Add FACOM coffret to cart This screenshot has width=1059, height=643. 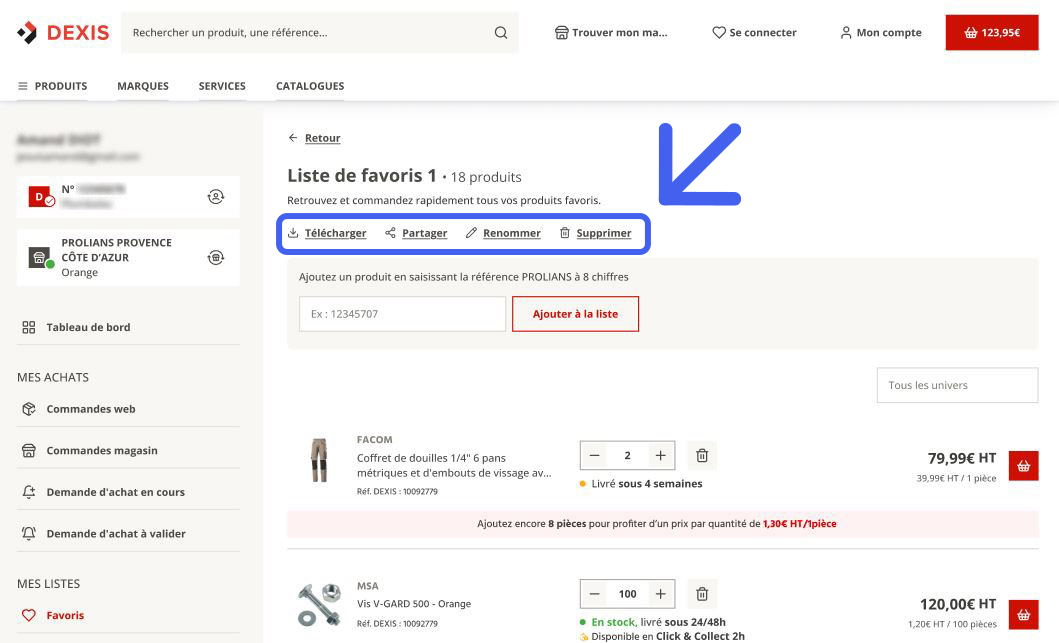[1023, 465]
